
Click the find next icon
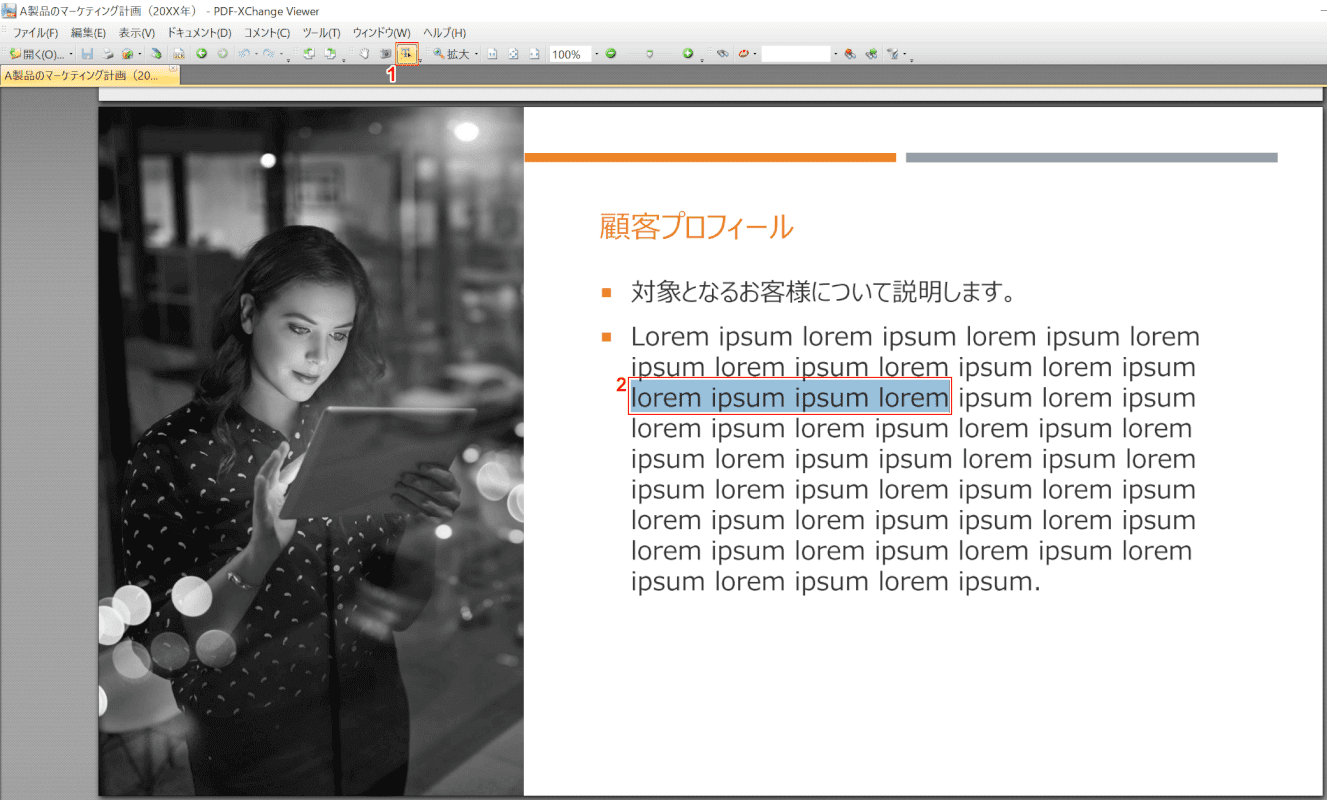tap(871, 54)
